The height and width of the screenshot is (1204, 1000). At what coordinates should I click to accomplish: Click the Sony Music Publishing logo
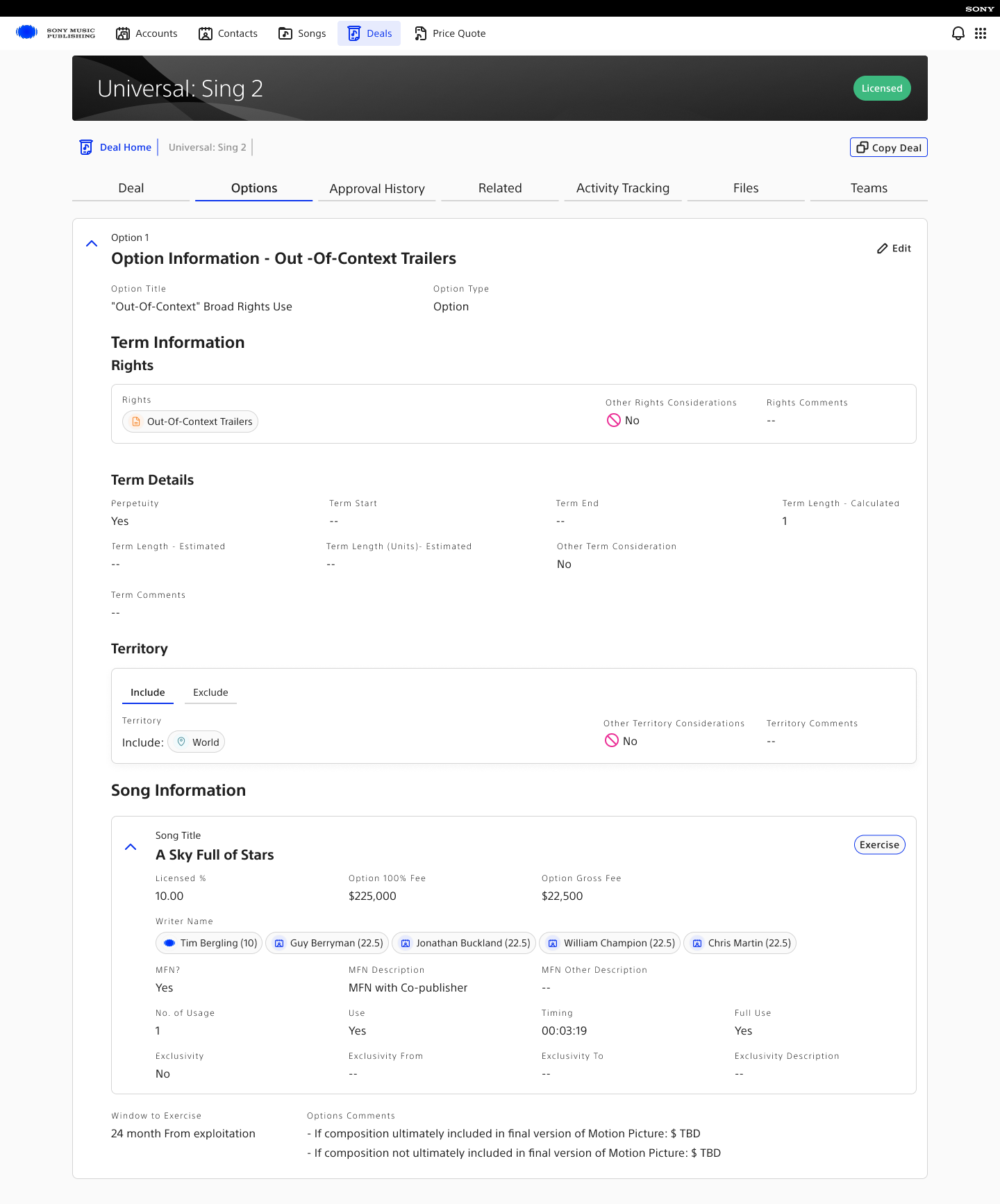[56, 33]
